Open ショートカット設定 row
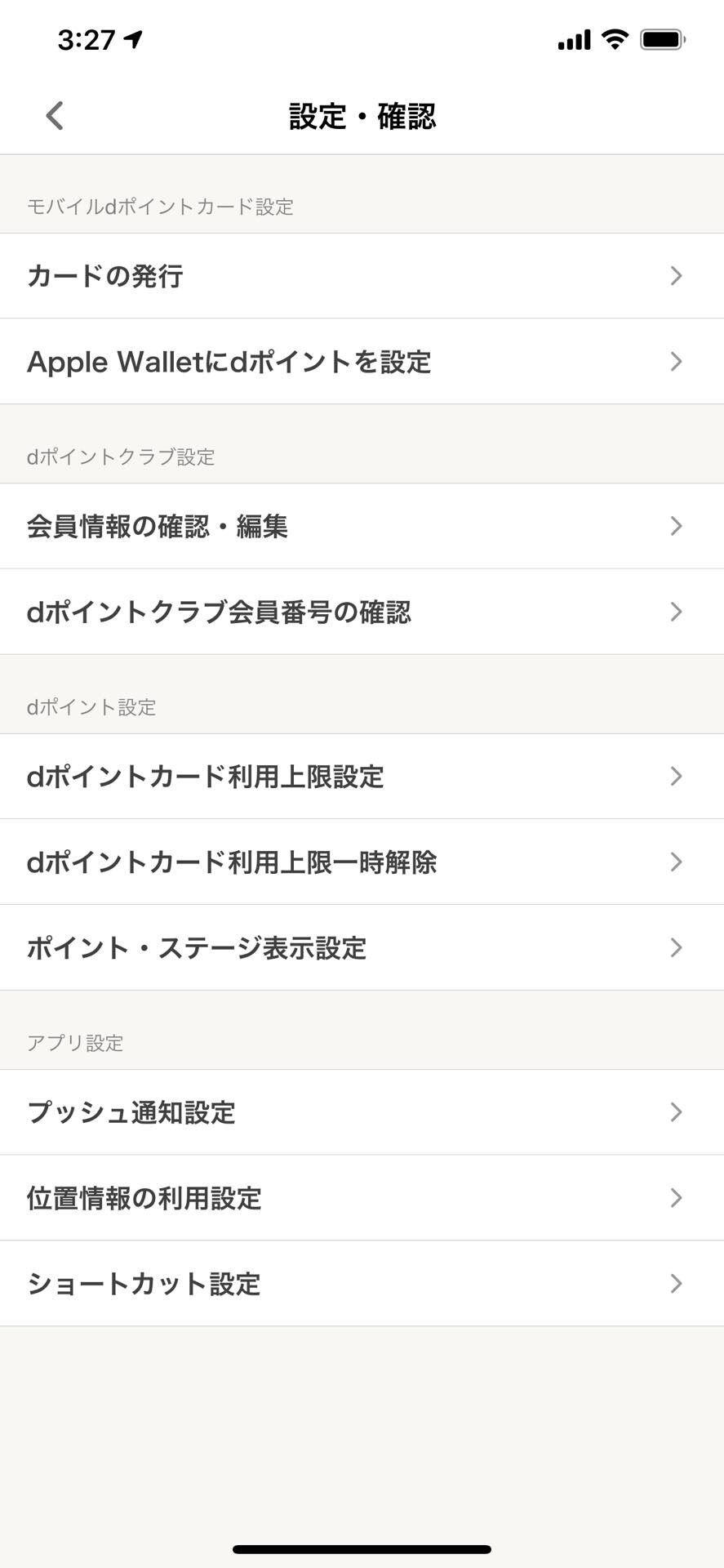Screen dimensions: 724x1568 click(x=362, y=1284)
